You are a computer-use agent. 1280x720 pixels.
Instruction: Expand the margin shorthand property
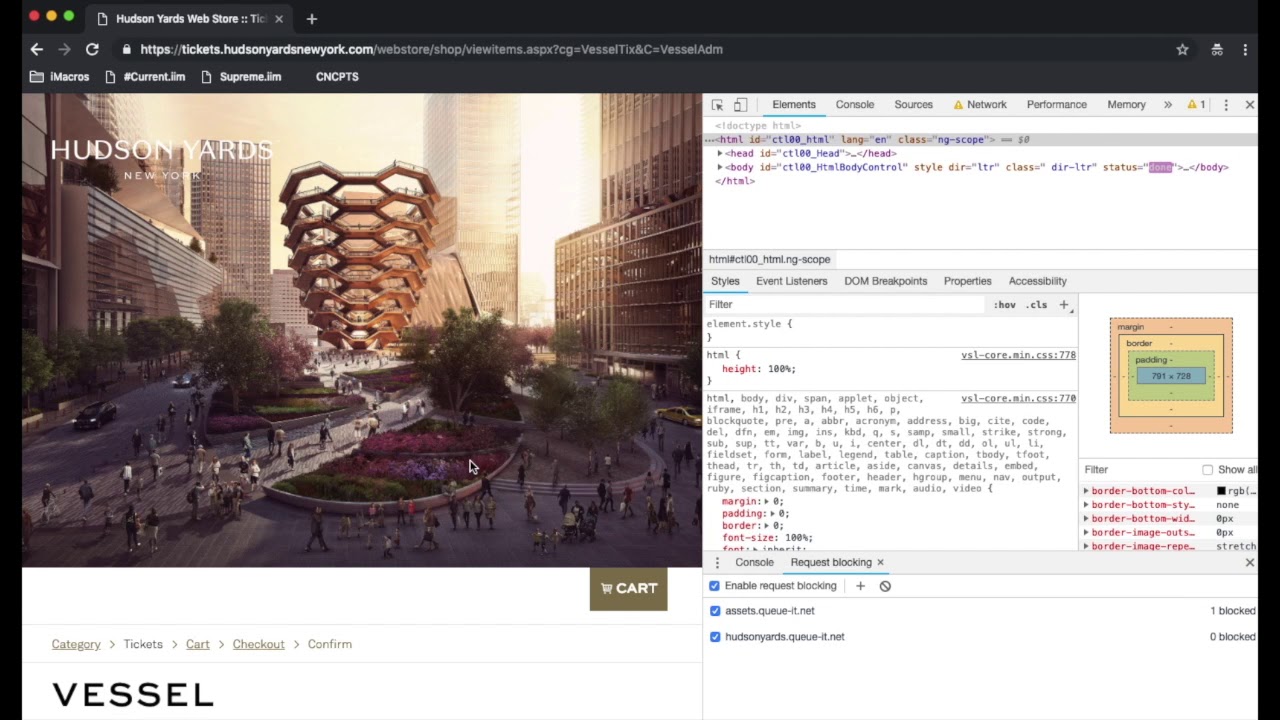[x=767, y=502]
